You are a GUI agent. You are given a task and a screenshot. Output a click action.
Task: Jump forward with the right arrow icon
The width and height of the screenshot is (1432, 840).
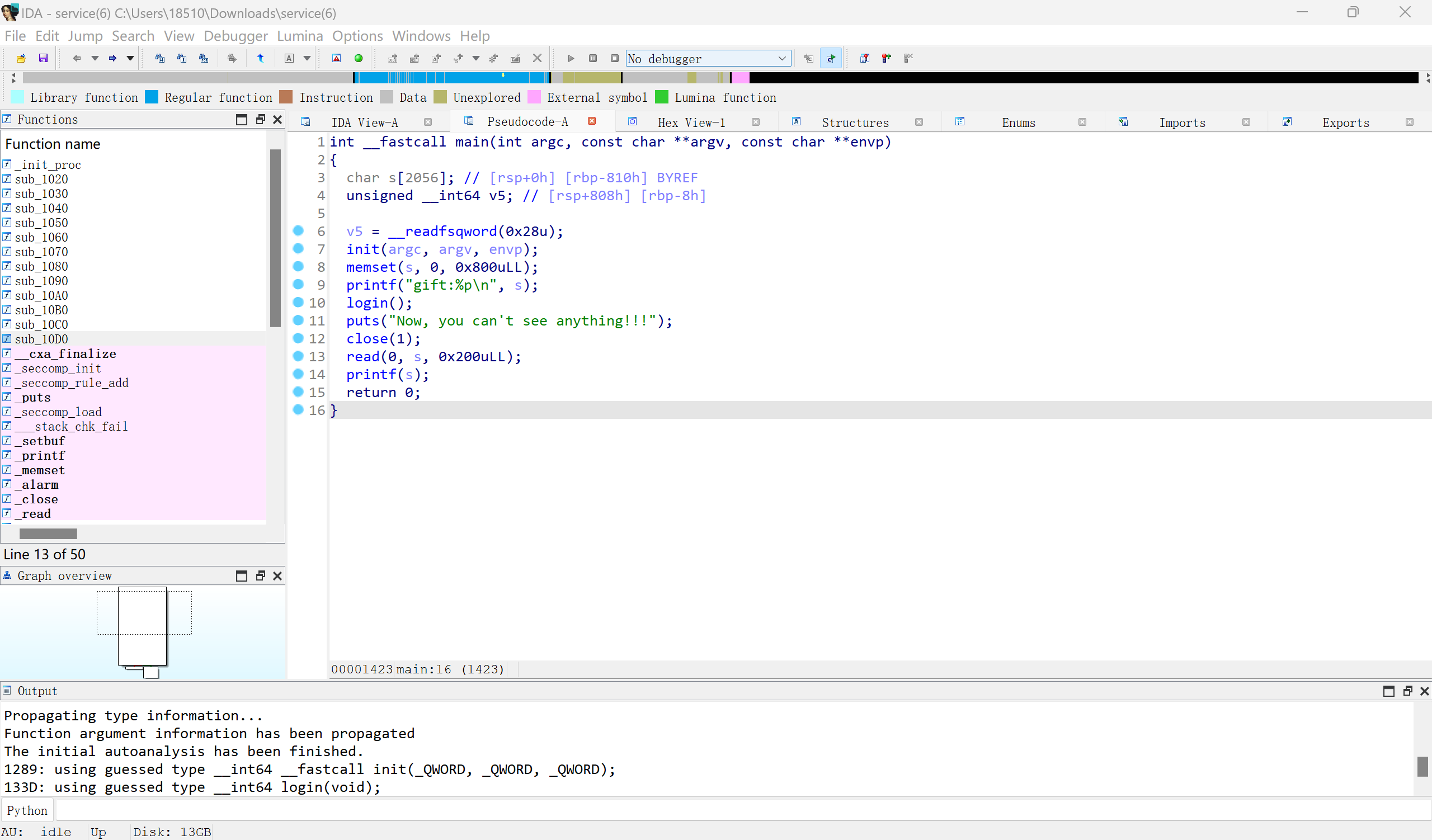point(112,58)
